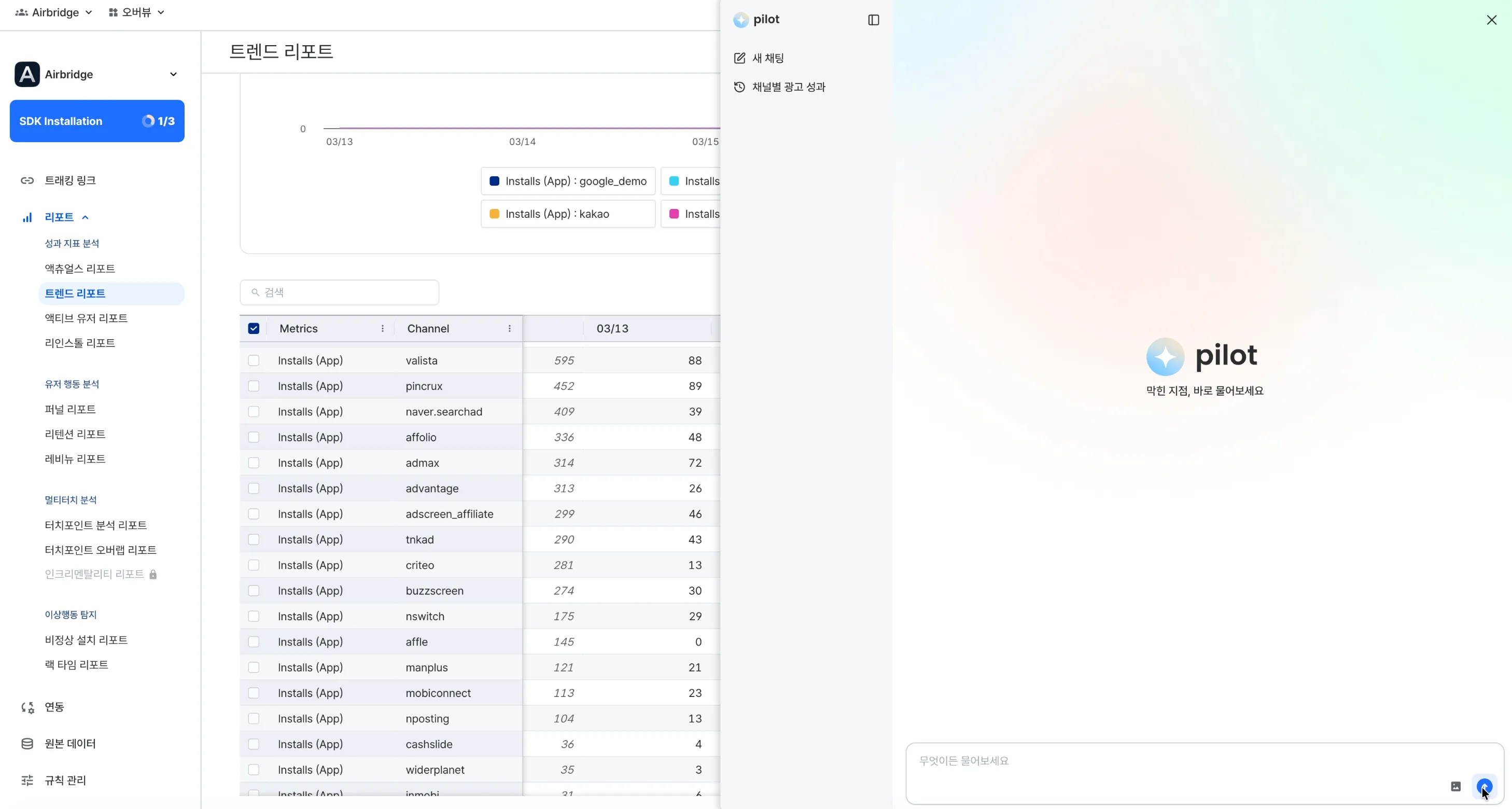Click the raw data database icon

click(27, 744)
